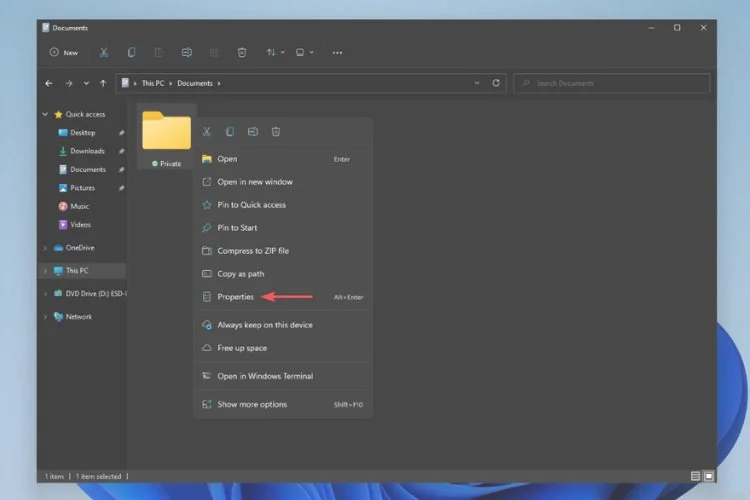Switch to large icons view in status bar
The image size is (750, 500).
(709, 476)
